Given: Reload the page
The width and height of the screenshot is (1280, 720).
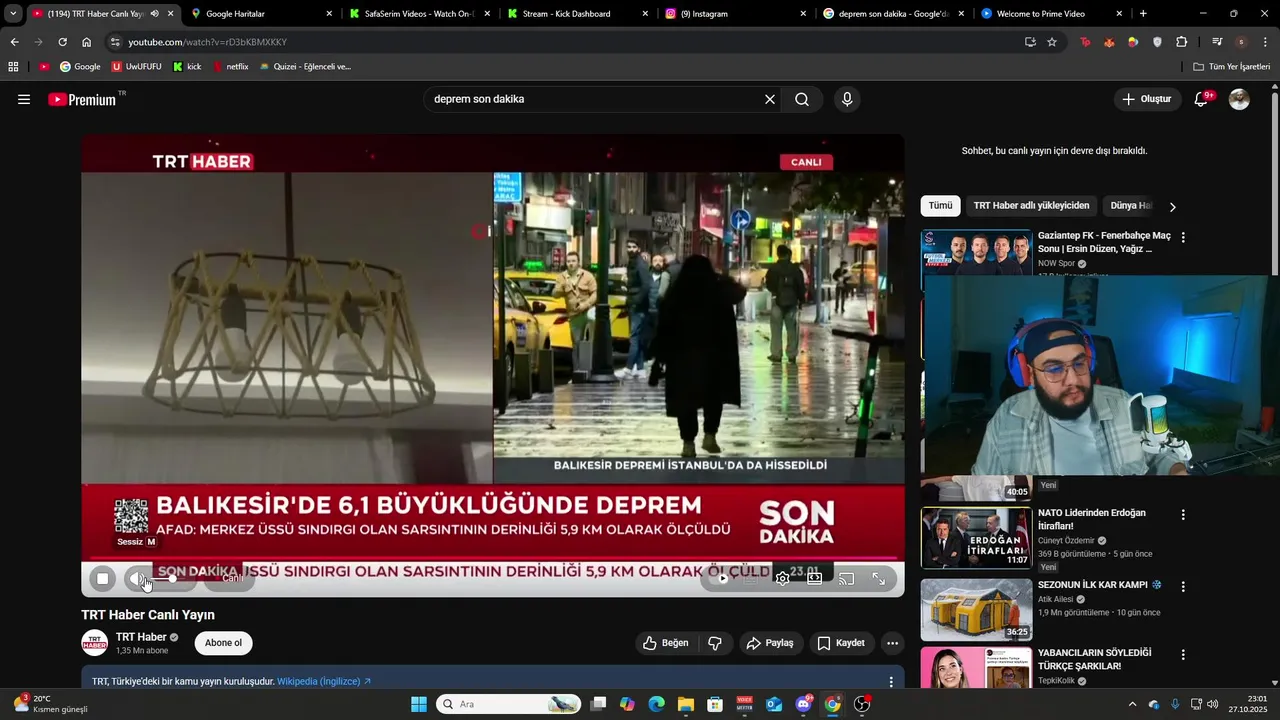Looking at the screenshot, I should tap(62, 42).
